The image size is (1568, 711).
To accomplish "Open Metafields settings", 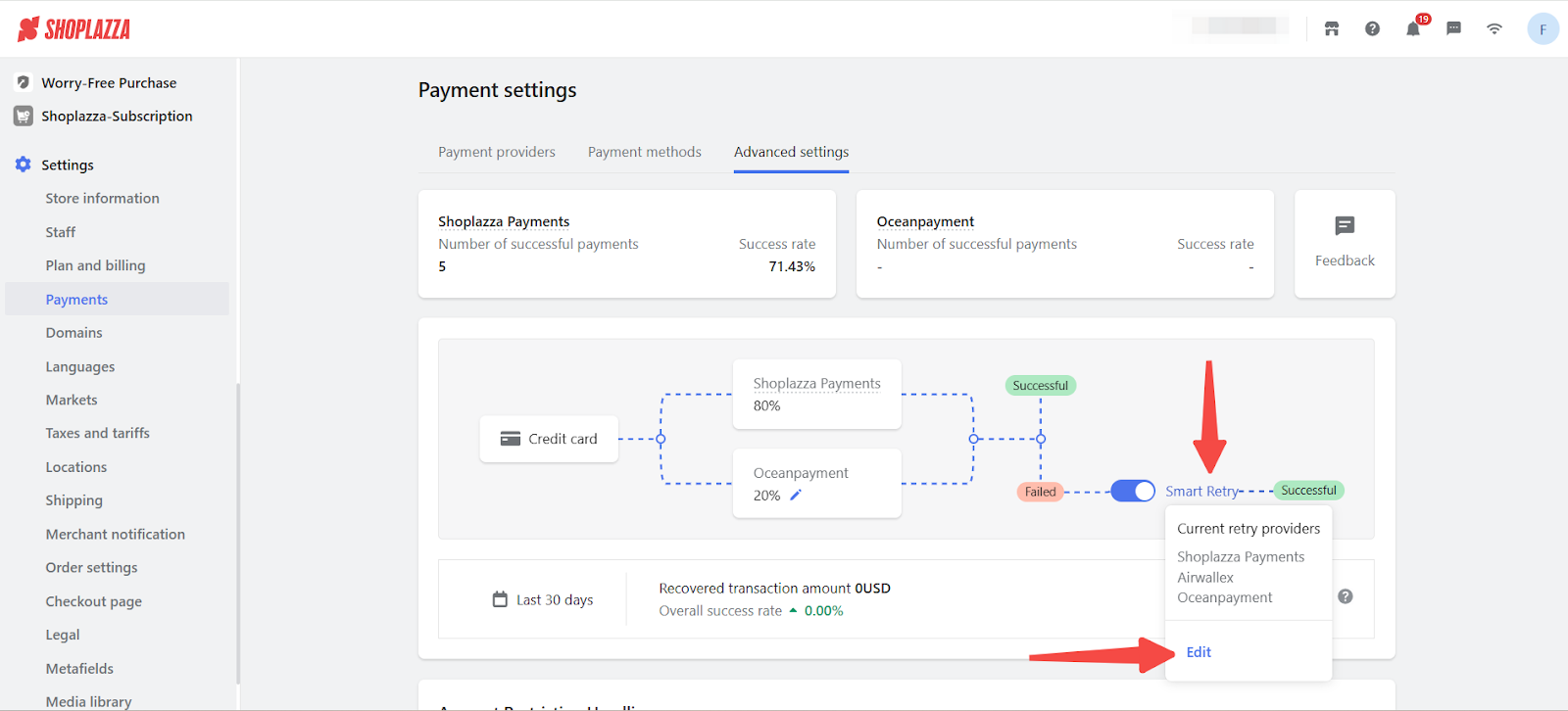I will point(79,668).
